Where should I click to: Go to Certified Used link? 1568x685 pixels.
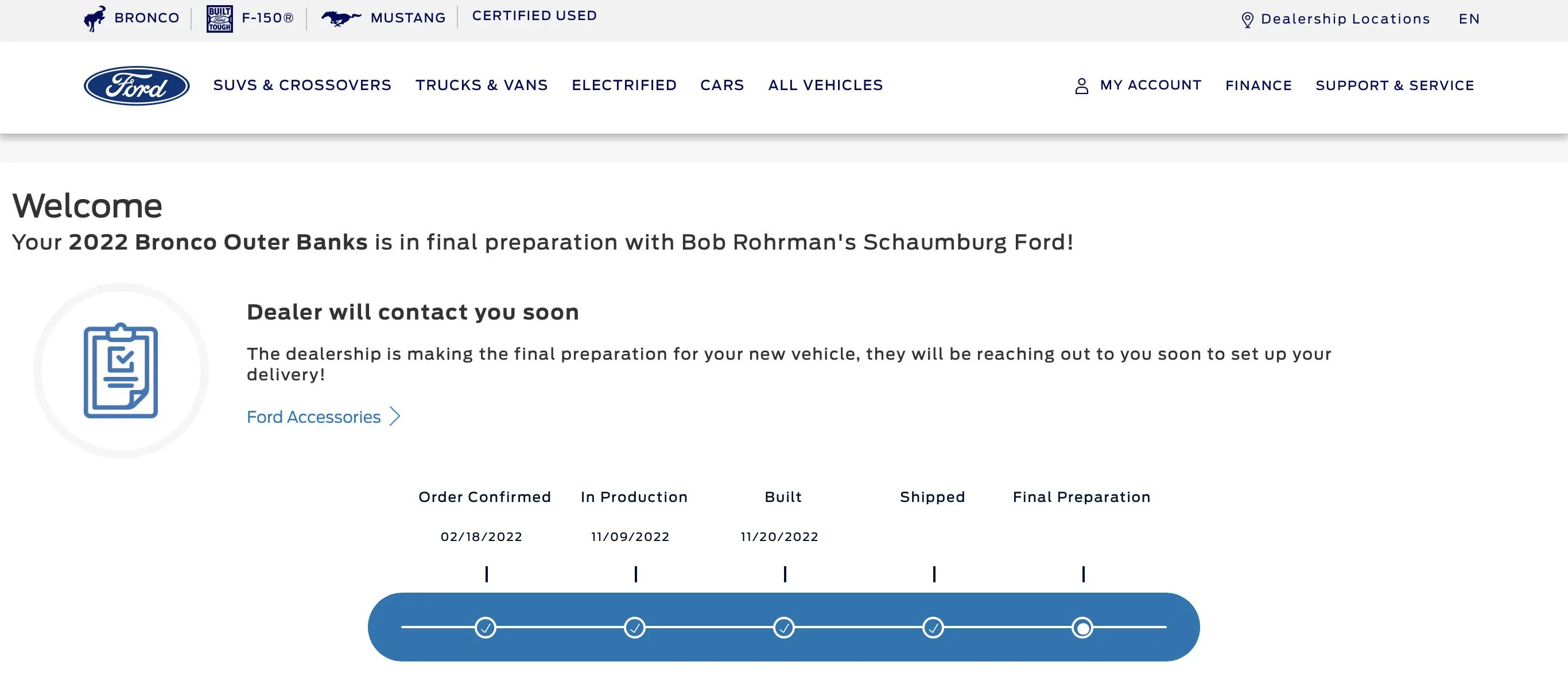[534, 16]
